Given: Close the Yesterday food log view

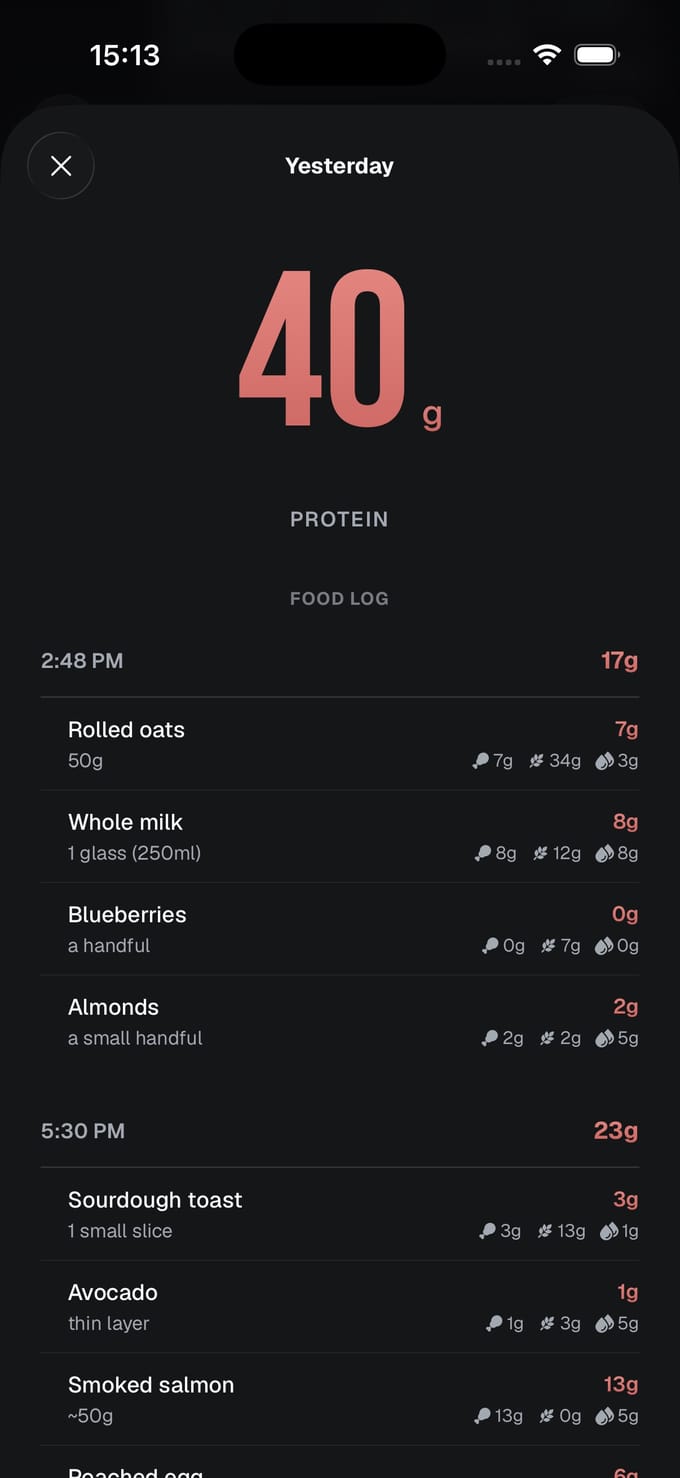Looking at the screenshot, I should (x=61, y=165).
